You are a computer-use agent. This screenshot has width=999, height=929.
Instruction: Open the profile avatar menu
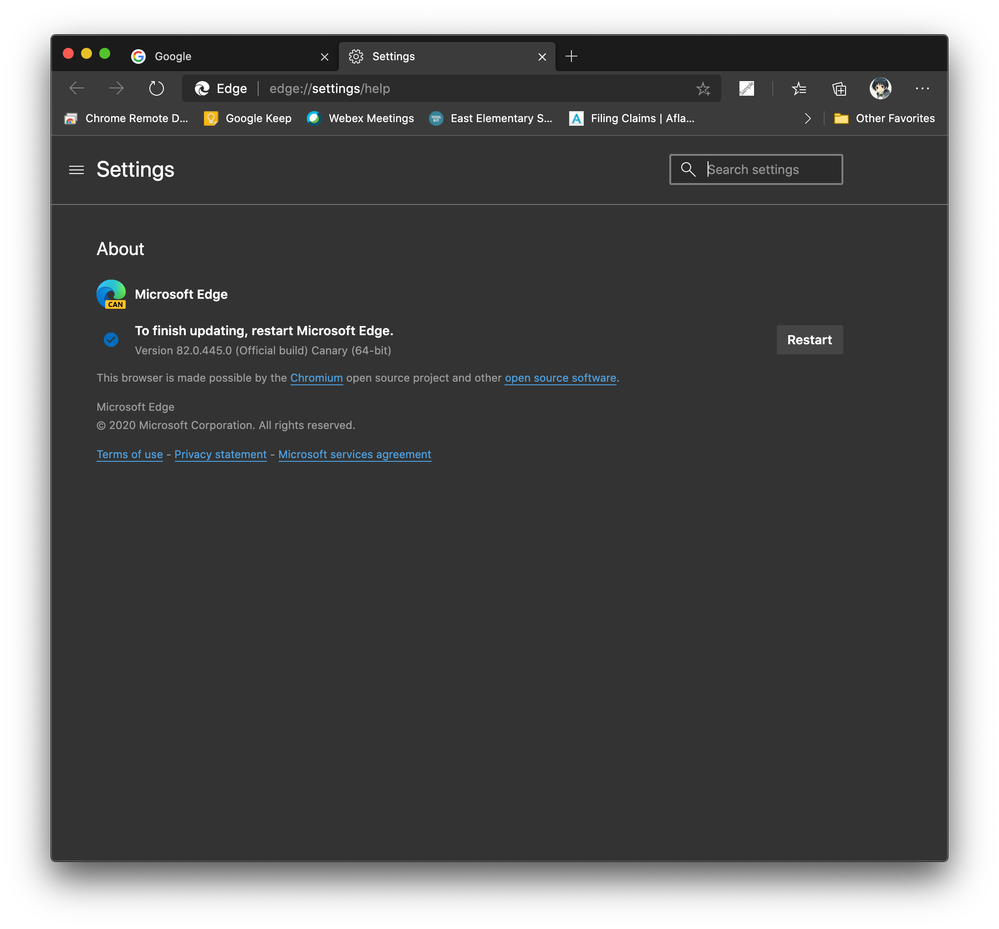(x=880, y=89)
